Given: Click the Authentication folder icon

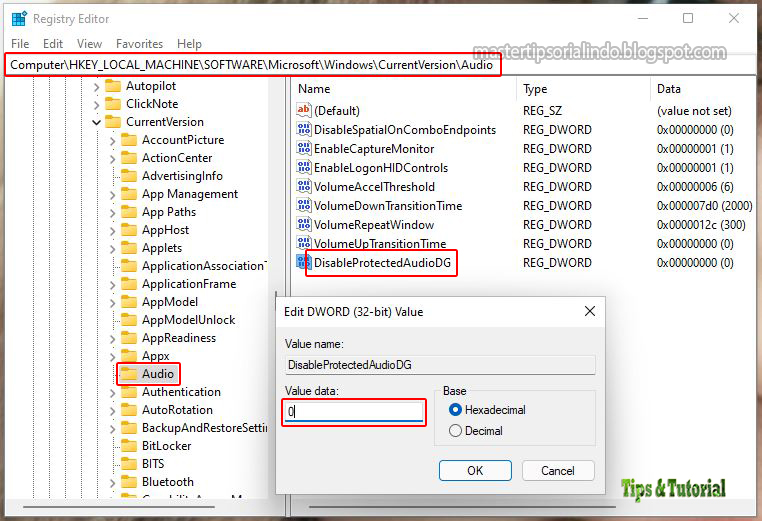Looking at the screenshot, I should (x=129, y=392).
